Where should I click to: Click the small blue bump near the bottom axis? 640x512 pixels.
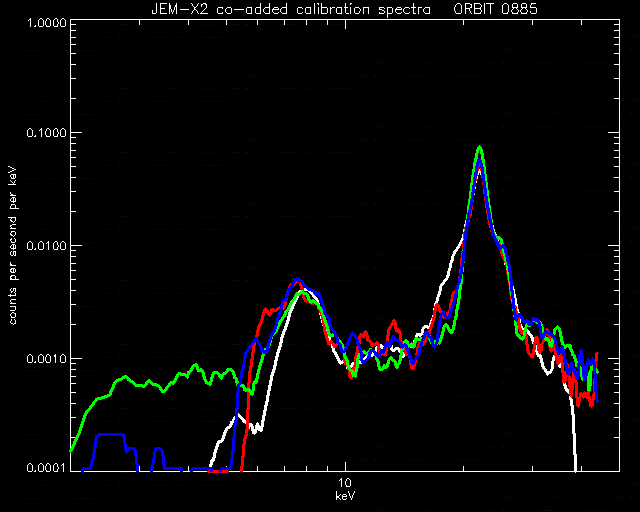point(158,450)
